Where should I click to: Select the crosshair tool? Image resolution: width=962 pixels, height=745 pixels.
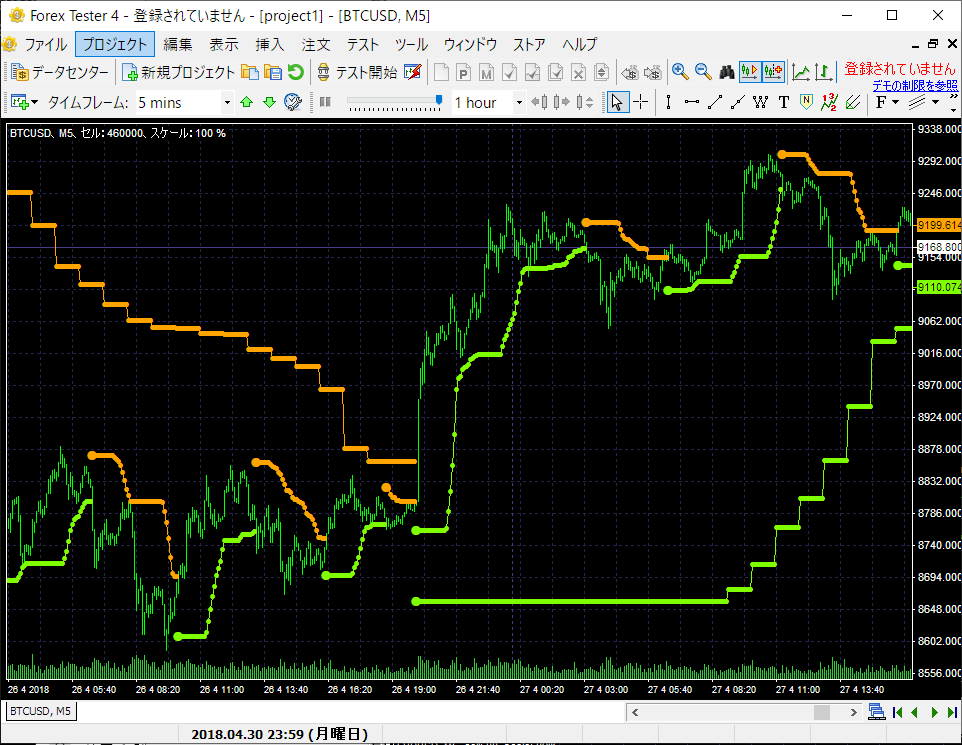point(641,102)
